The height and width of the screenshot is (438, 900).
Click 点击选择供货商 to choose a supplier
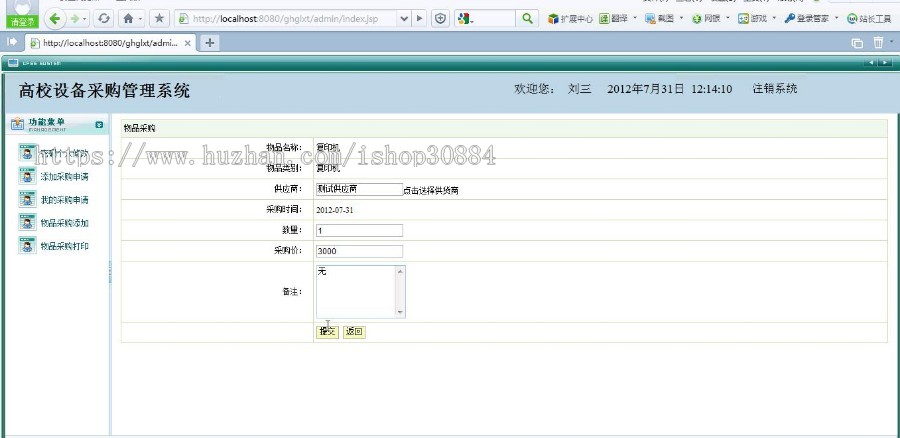point(430,191)
